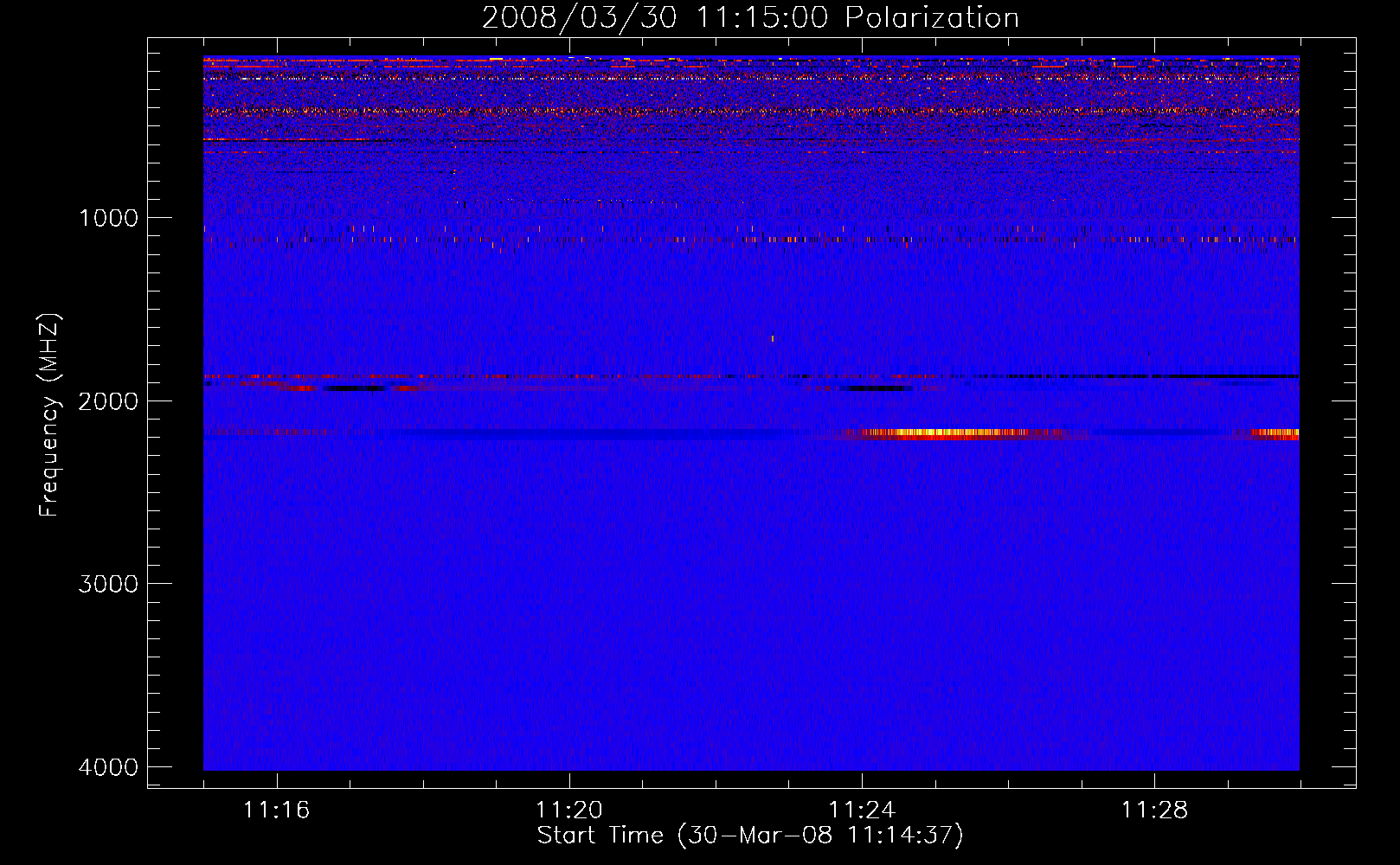1400x865 pixels.
Task: Click the 'Frequency (MHZ)' axis label
Action: [49, 415]
